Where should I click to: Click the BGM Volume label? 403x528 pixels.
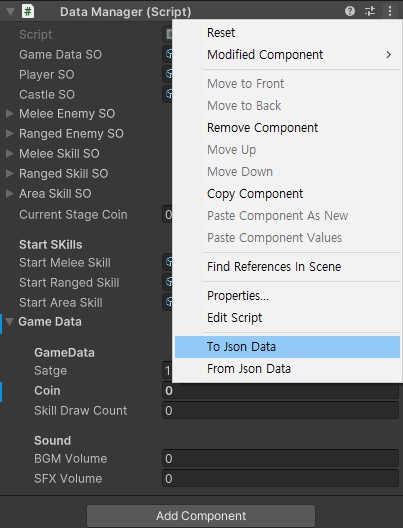pyautogui.click(x=70, y=459)
